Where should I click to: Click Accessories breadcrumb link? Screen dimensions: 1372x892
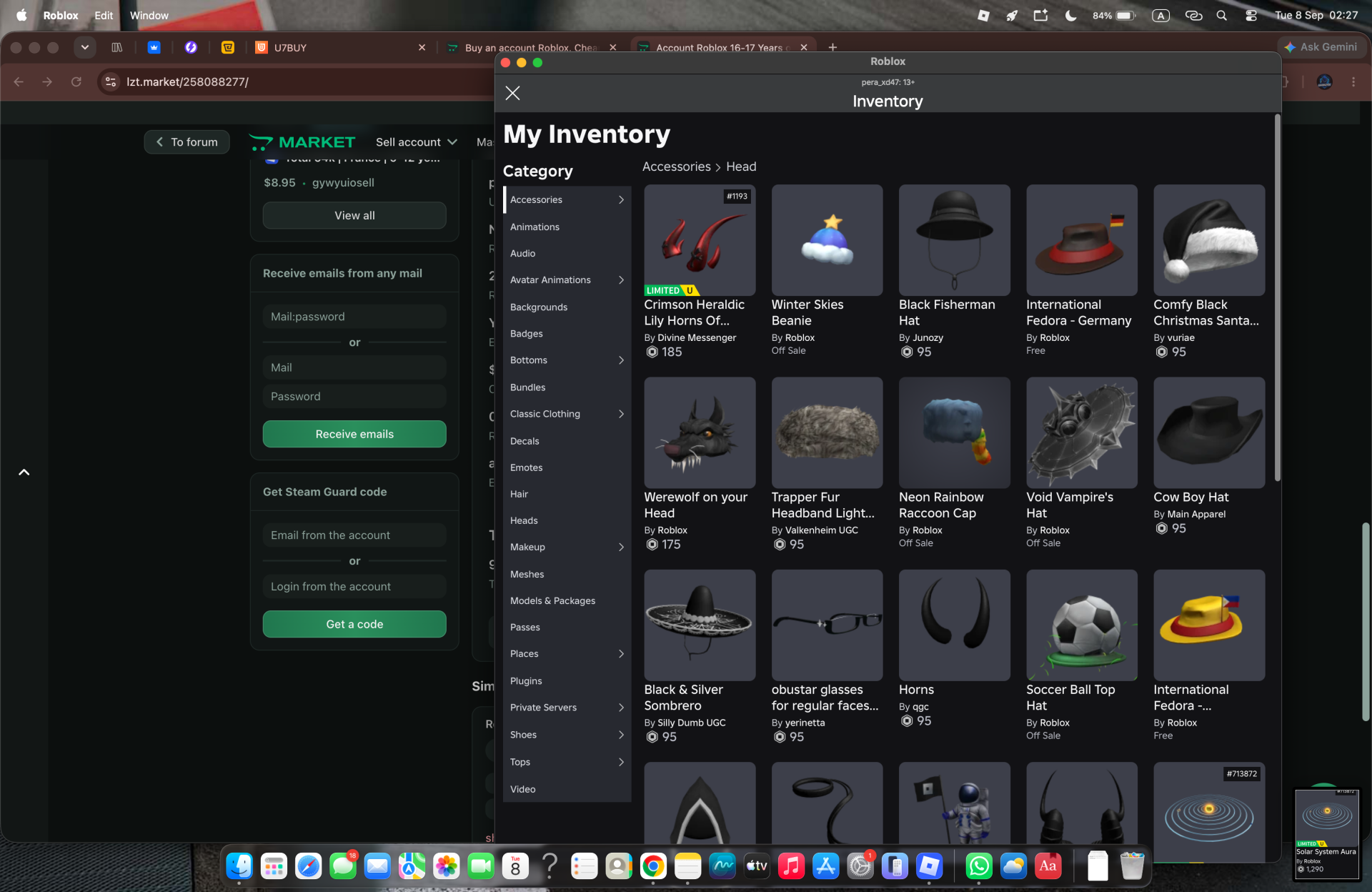(676, 167)
